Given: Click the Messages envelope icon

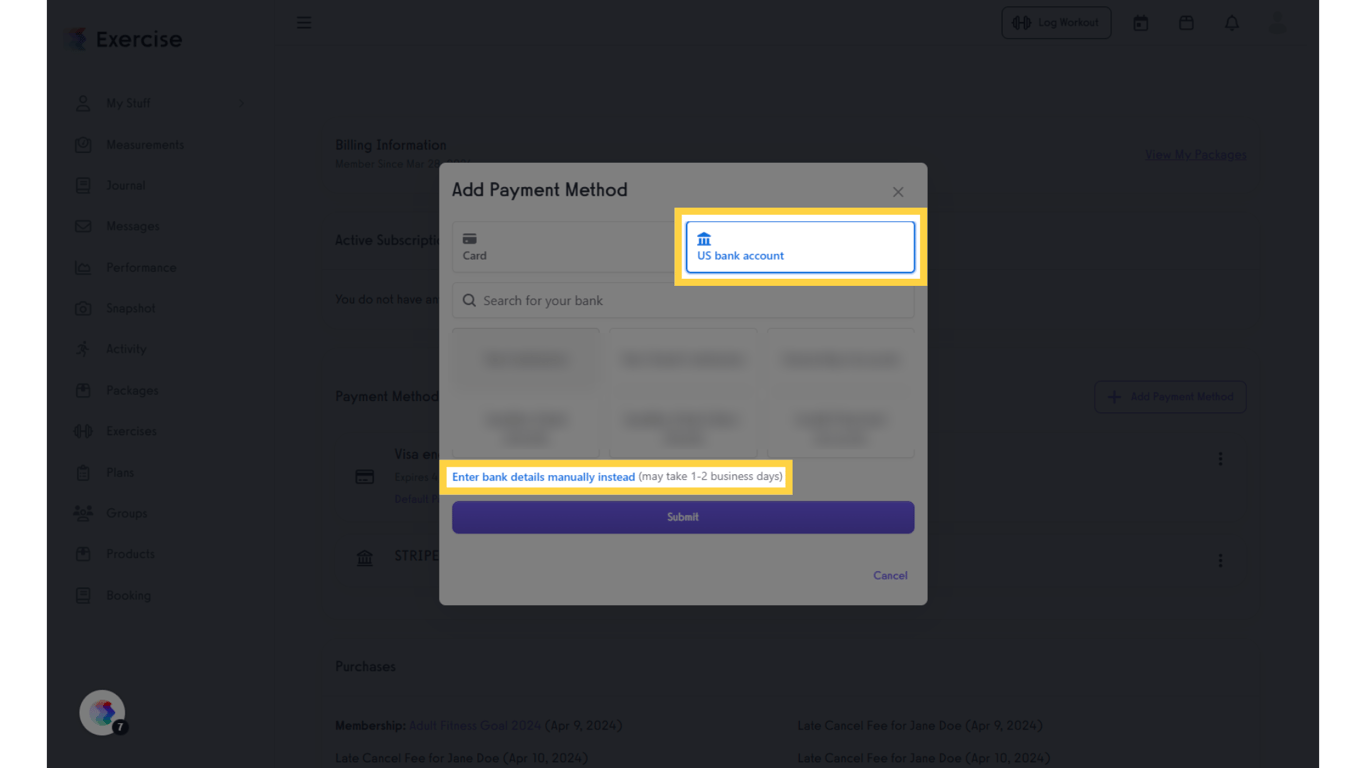Looking at the screenshot, I should pyautogui.click(x=82, y=226).
